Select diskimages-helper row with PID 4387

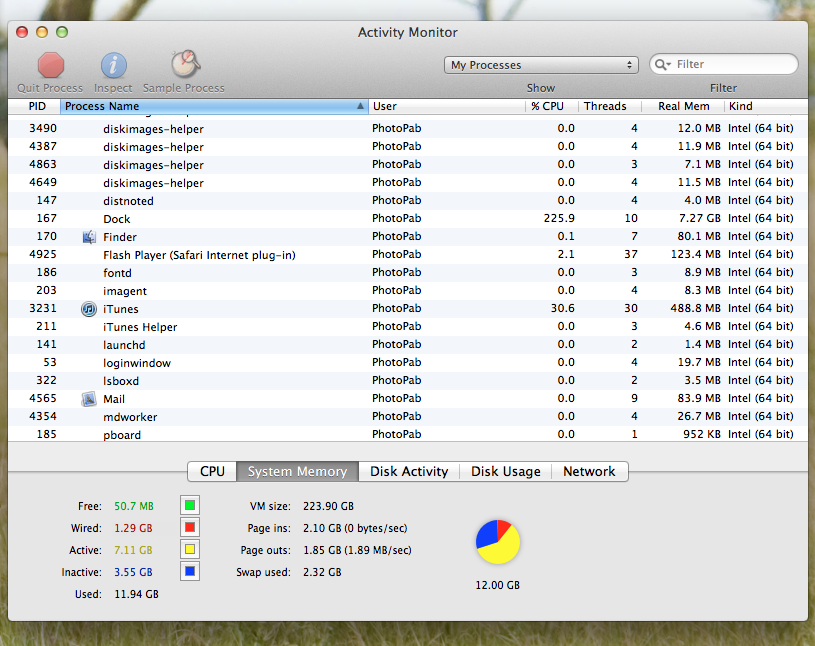[408, 147]
